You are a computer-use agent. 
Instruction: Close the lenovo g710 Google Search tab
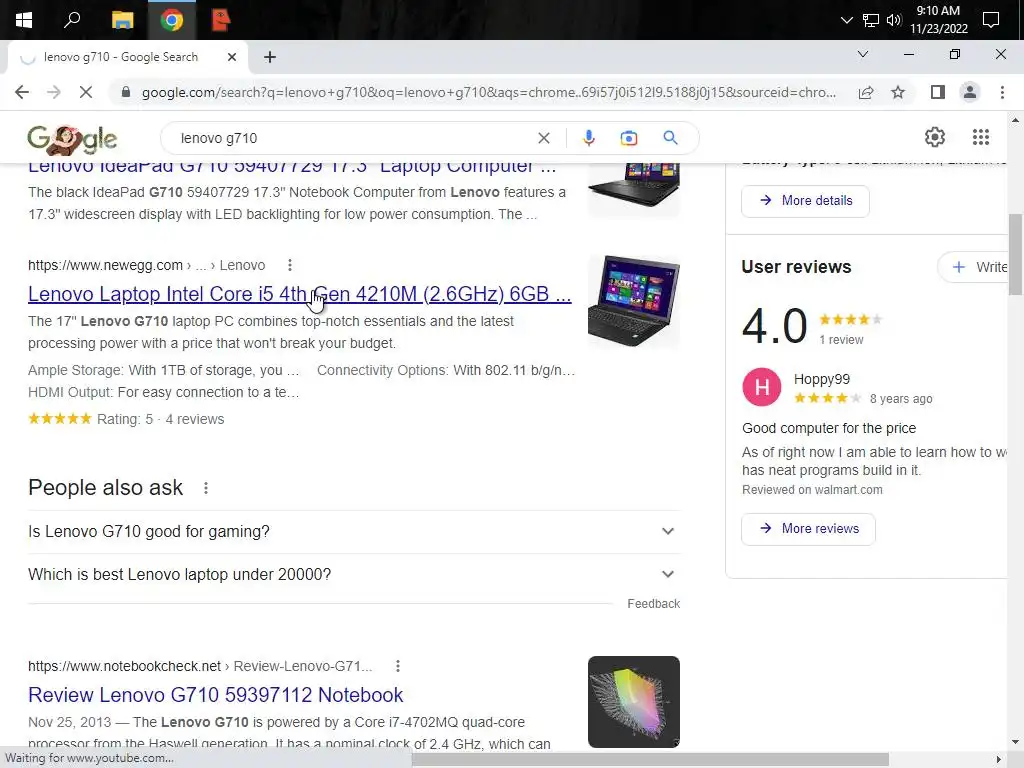click(x=232, y=57)
